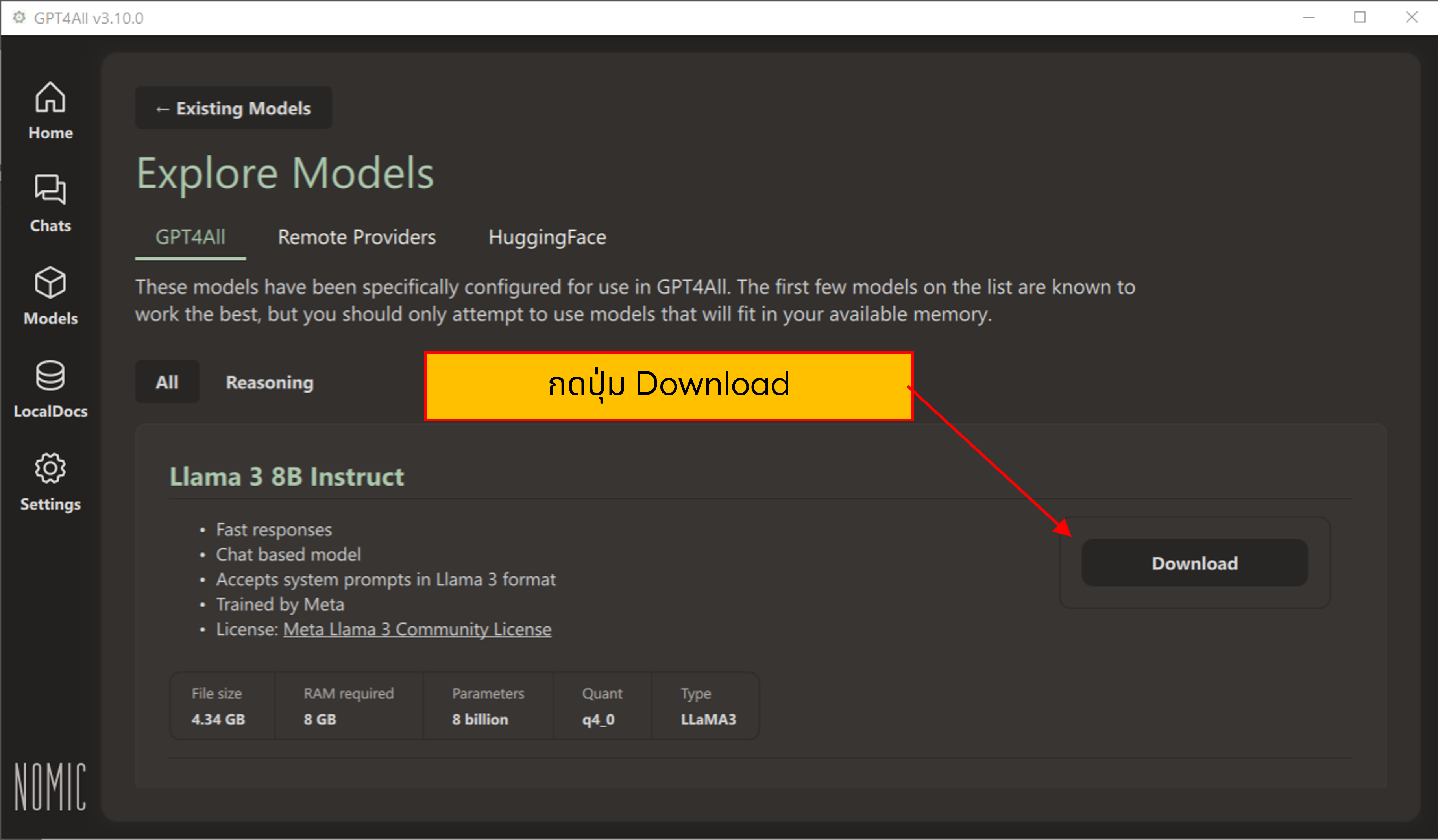Screen dimensions: 1438x840
Task: Switch to the Remote Providers tab
Action: click(x=357, y=237)
